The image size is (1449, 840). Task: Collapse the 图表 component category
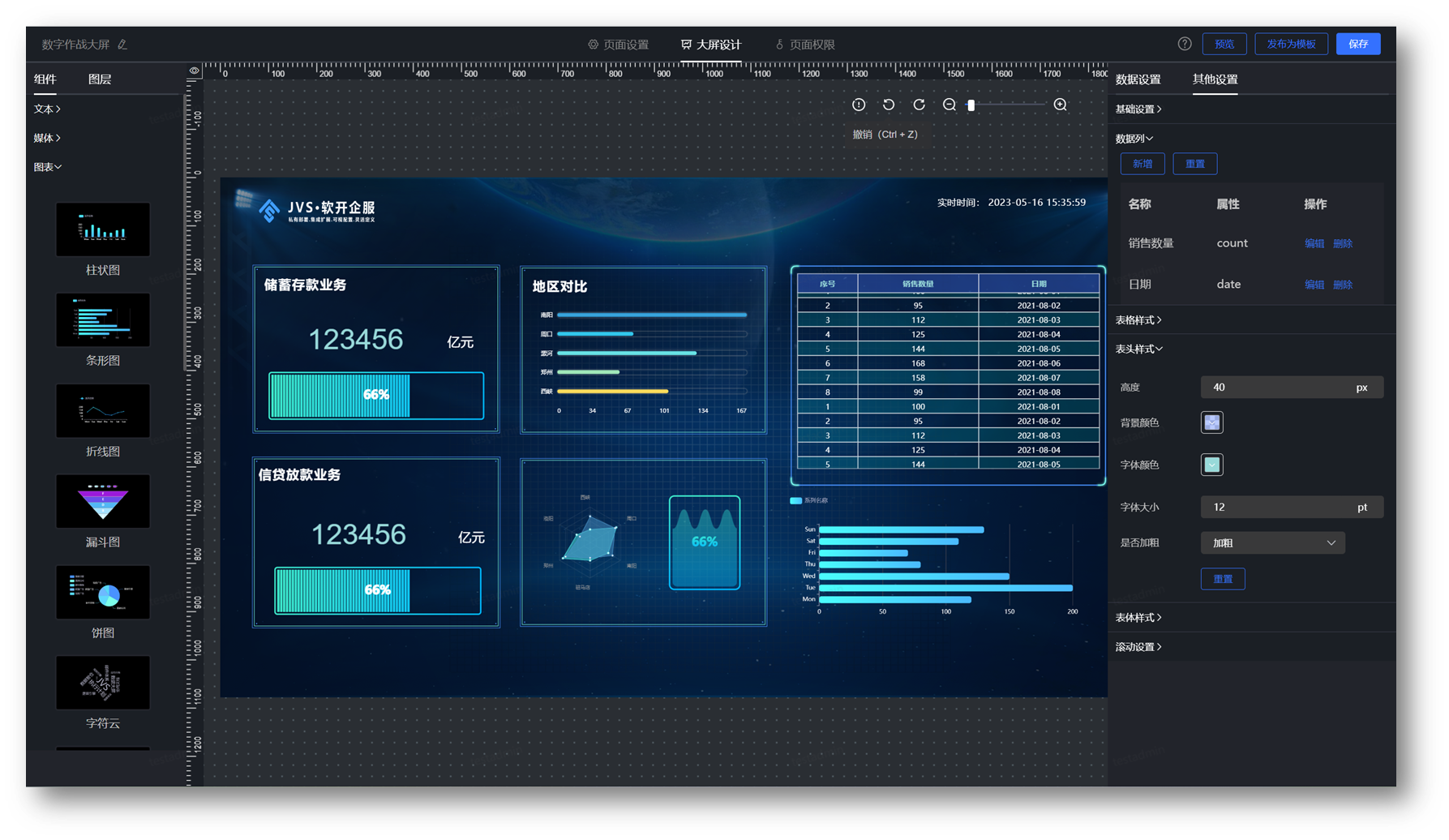point(47,167)
